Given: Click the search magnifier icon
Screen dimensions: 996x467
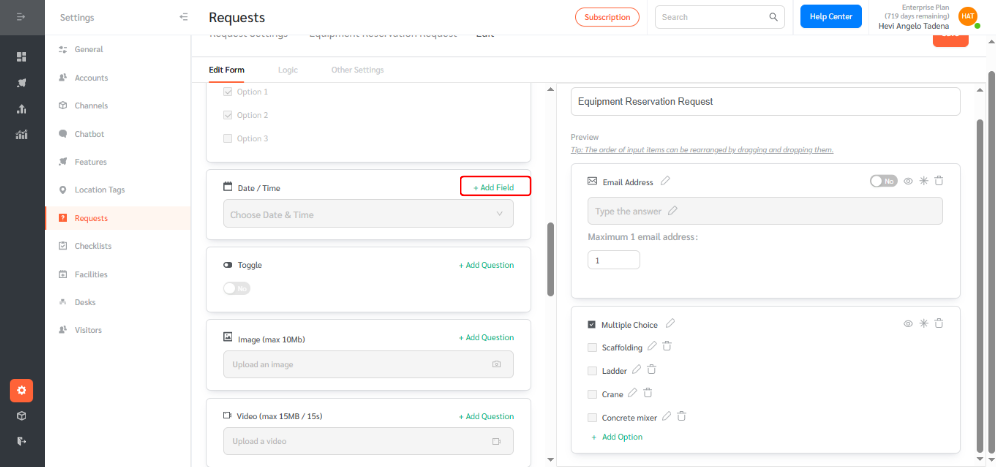Looking at the screenshot, I should (x=773, y=17).
